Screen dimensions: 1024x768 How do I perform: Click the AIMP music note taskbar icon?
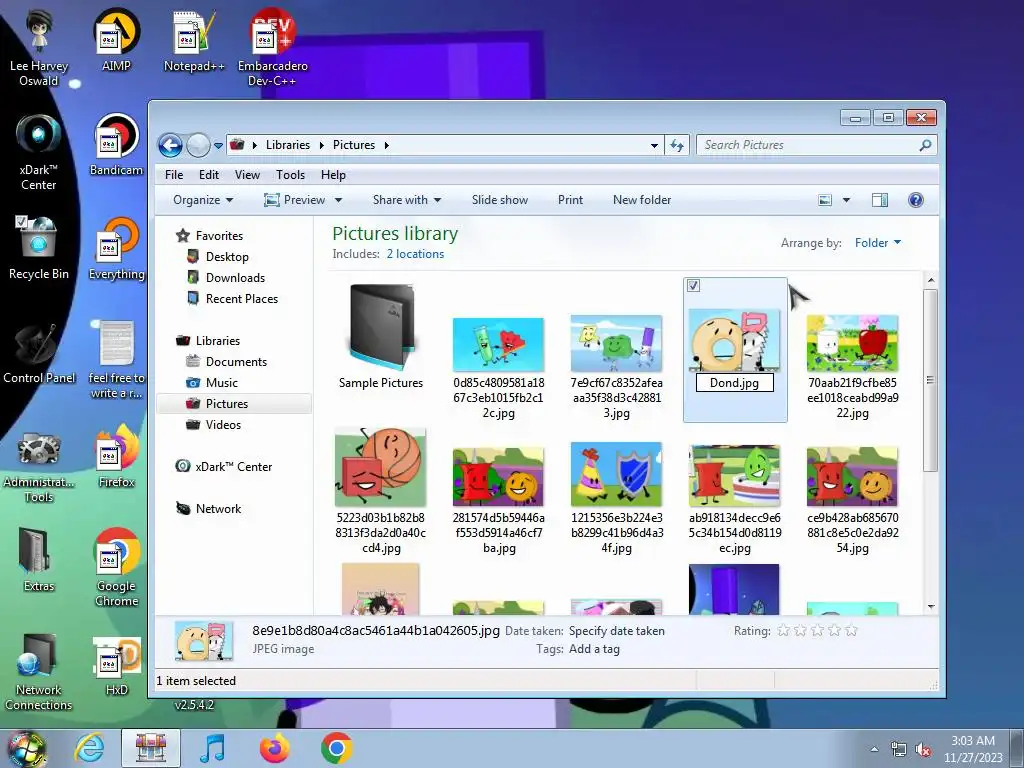(x=212, y=748)
